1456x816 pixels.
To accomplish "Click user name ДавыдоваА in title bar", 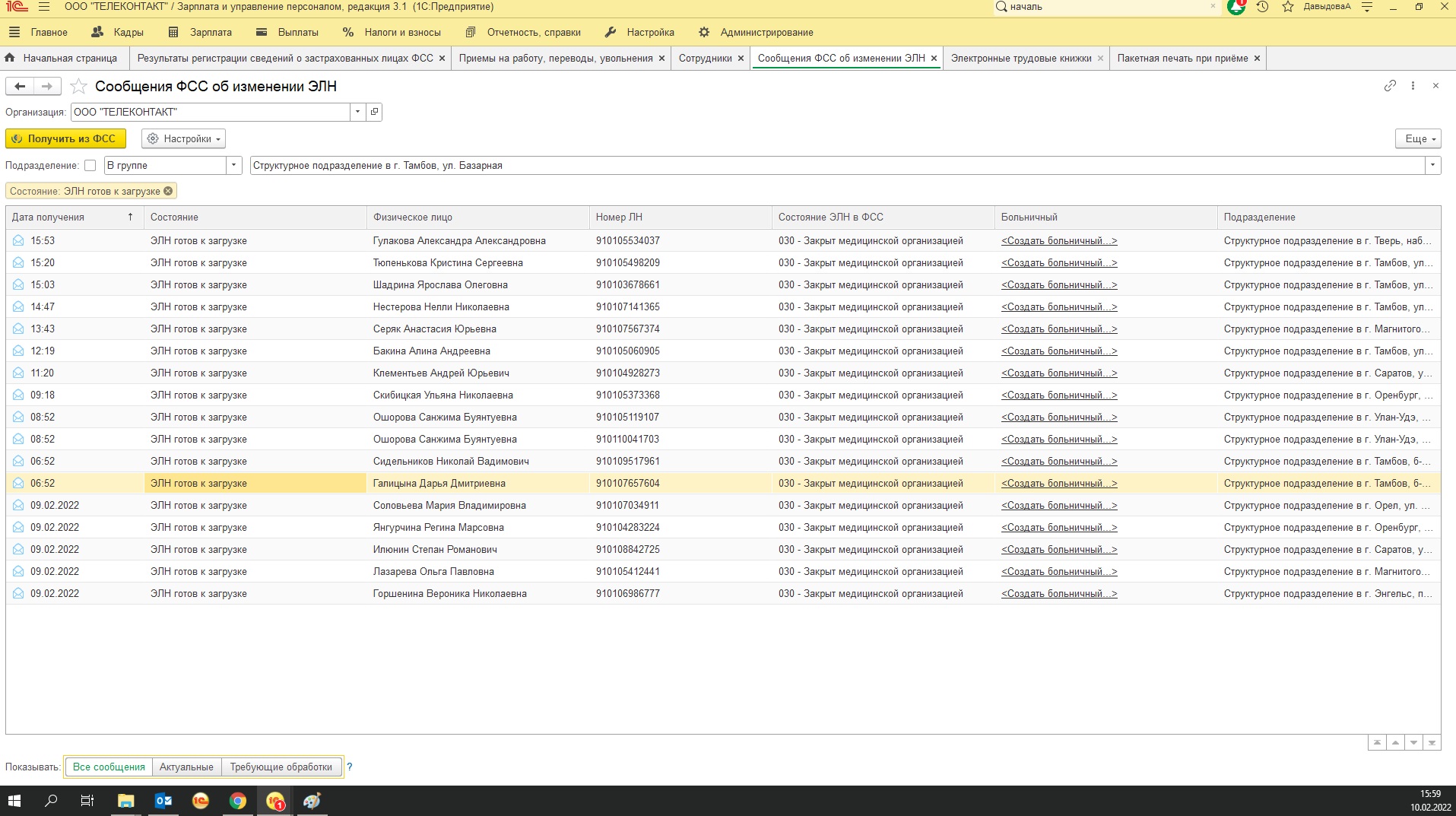I will coord(1327,7).
